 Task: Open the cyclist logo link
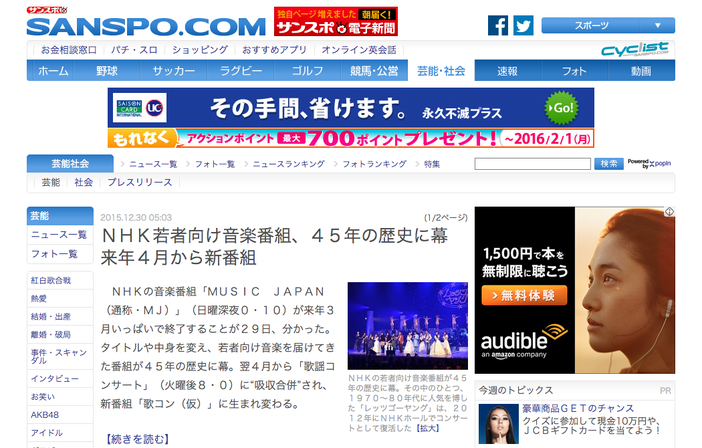tap(634, 49)
